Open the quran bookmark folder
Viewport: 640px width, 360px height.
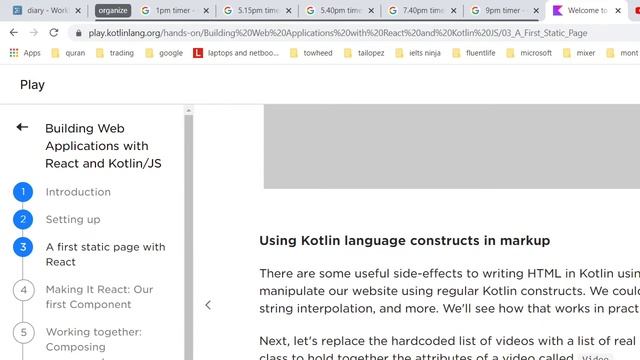click(68, 53)
